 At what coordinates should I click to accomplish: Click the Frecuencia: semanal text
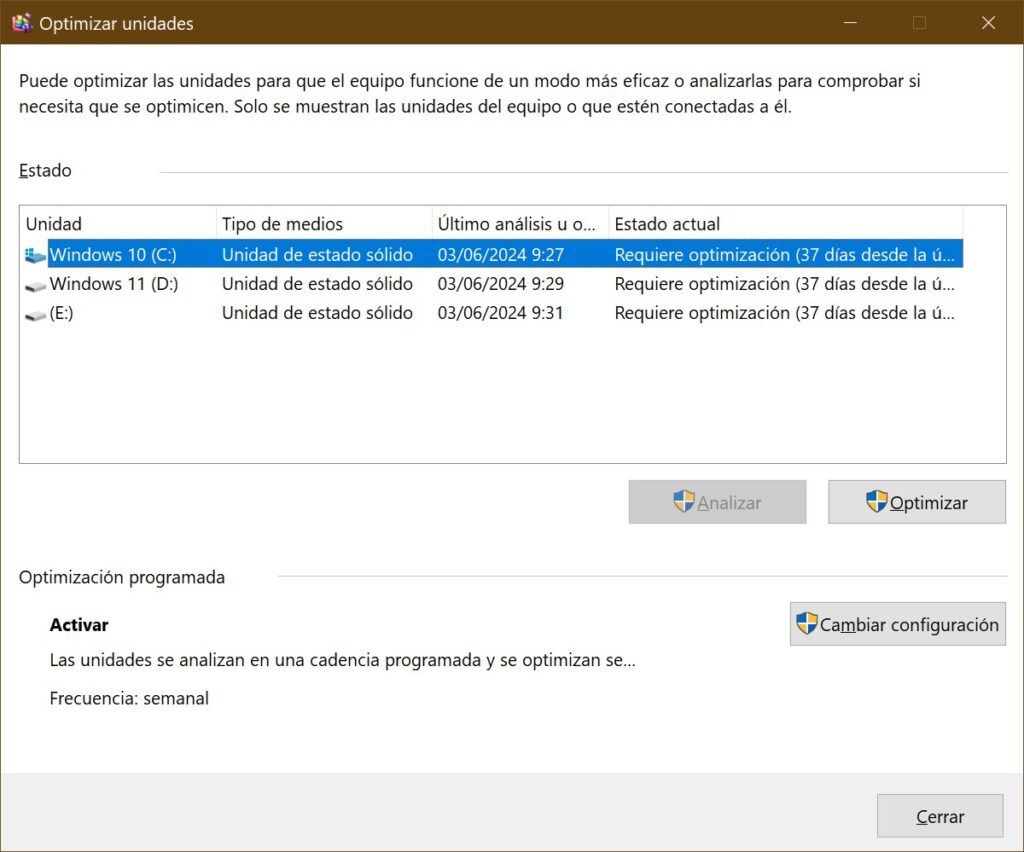(129, 698)
